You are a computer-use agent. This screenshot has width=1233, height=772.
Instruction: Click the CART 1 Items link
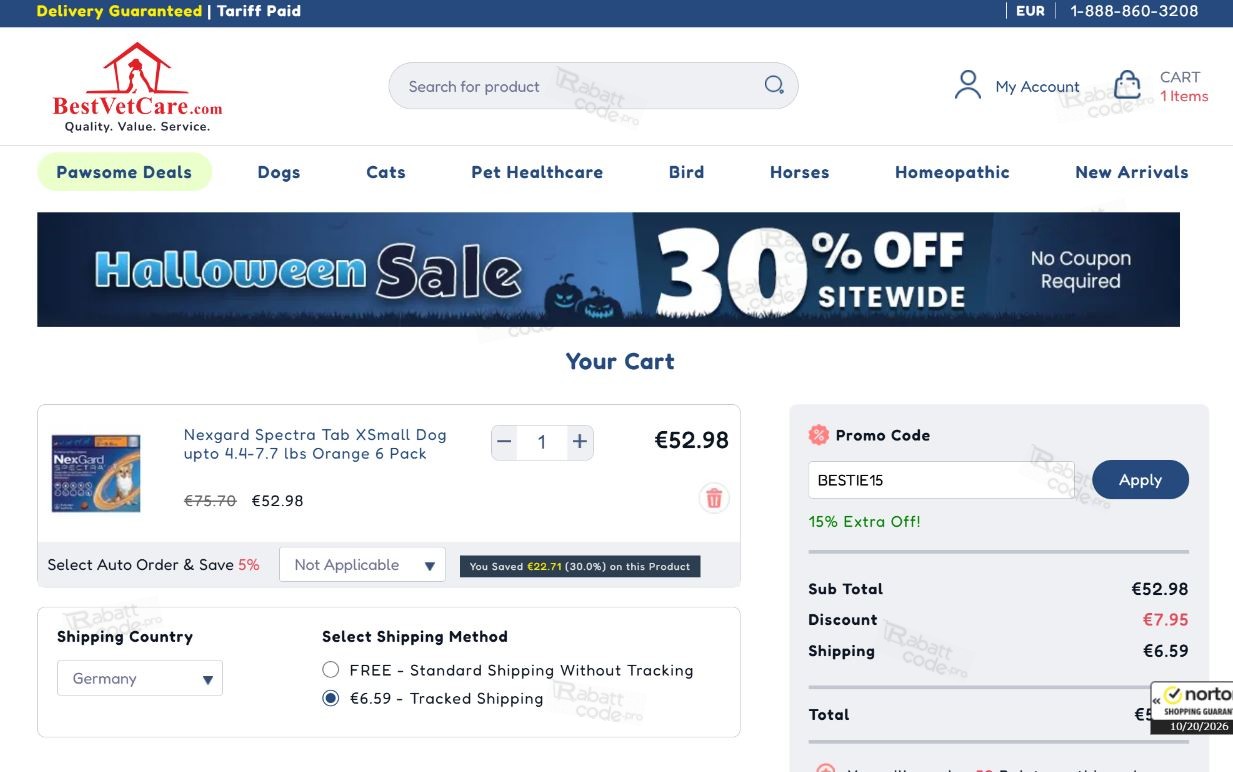click(x=1184, y=86)
